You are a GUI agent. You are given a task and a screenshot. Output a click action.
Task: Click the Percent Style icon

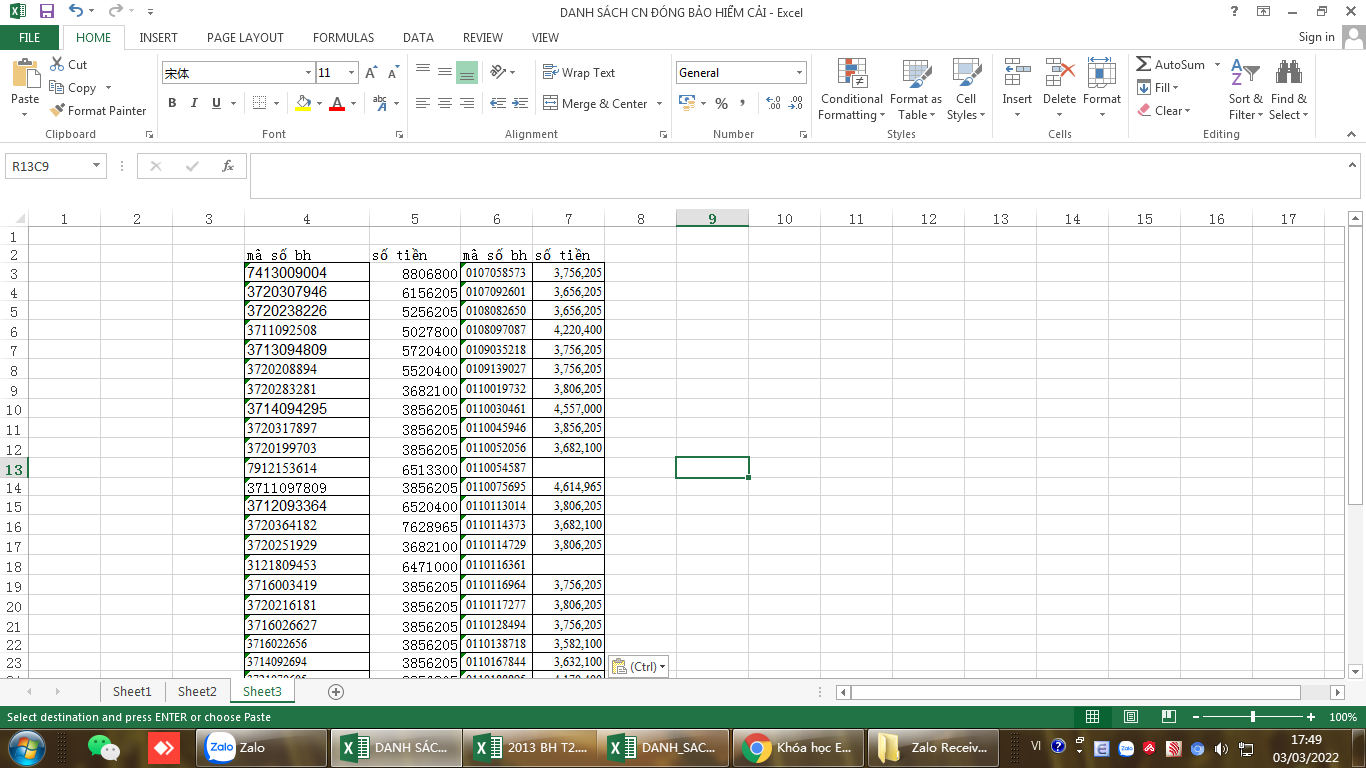[x=721, y=103]
